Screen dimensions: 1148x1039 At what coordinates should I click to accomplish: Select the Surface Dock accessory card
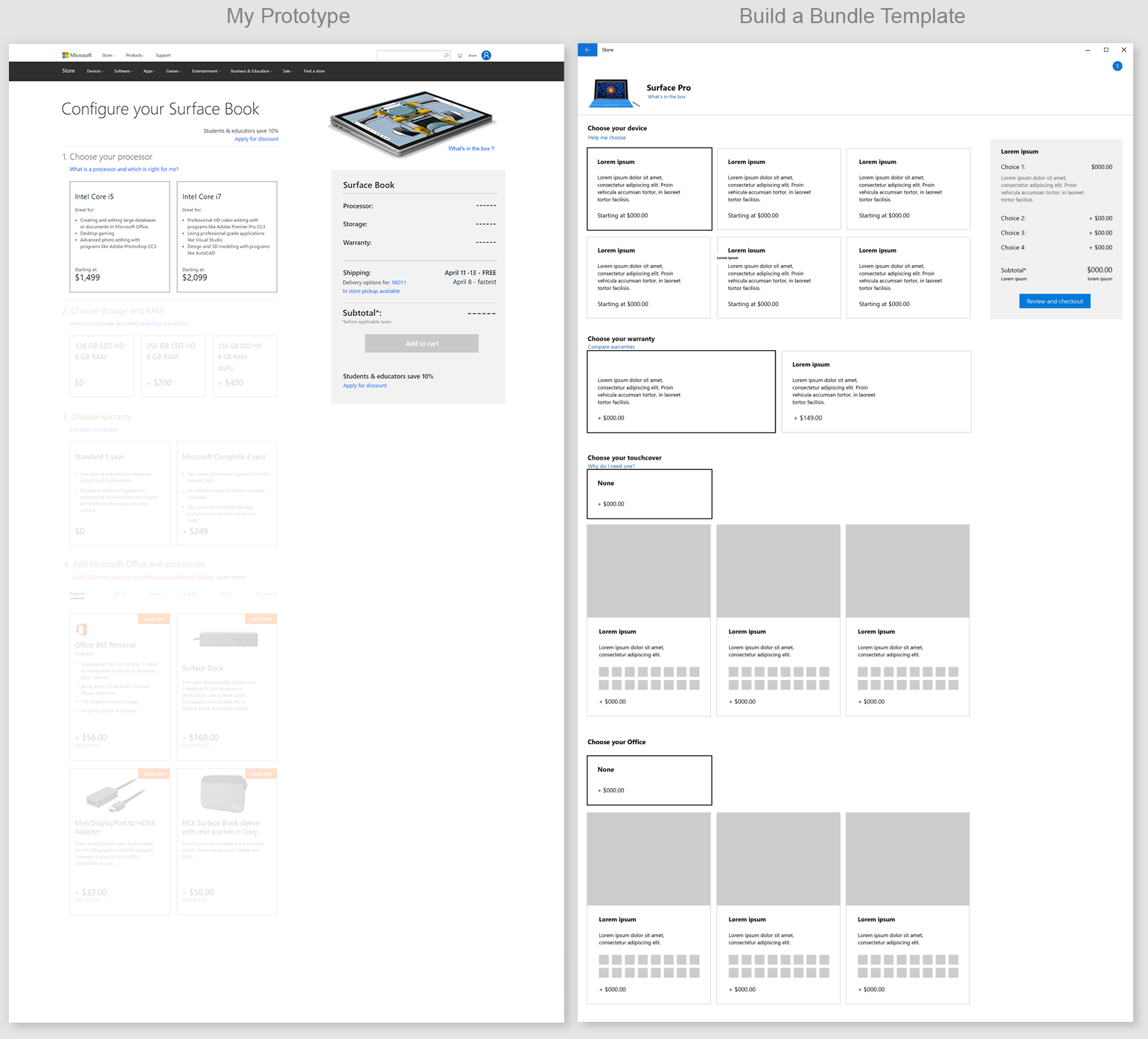coord(227,687)
